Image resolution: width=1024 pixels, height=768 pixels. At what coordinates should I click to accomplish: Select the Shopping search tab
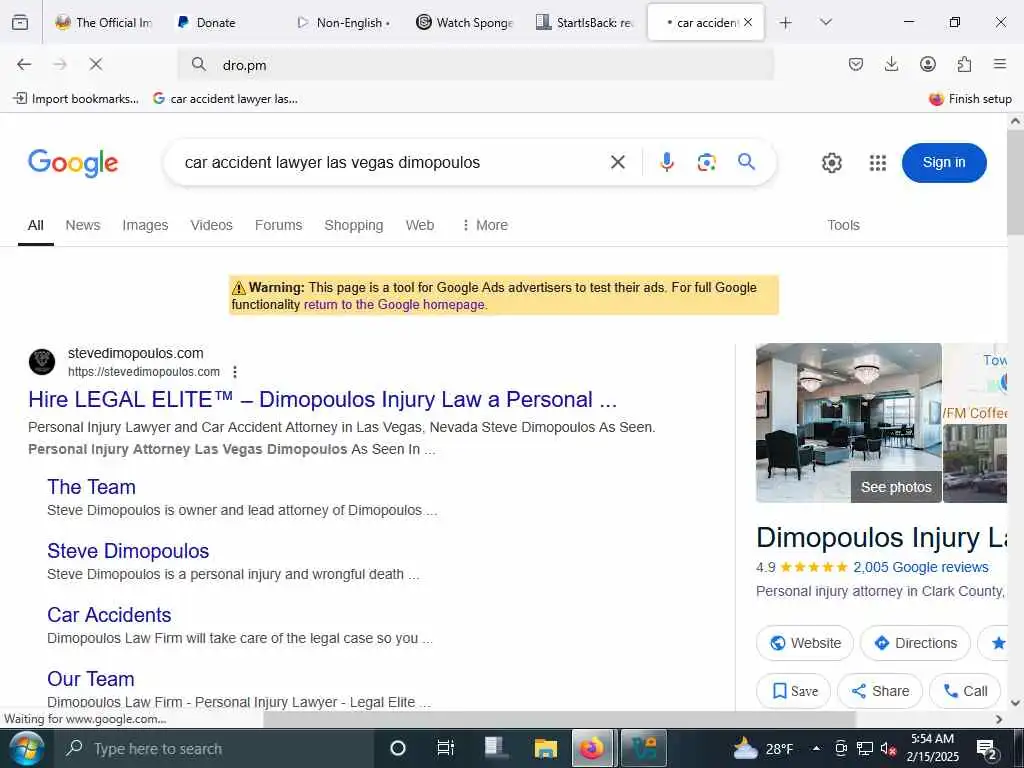(353, 225)
